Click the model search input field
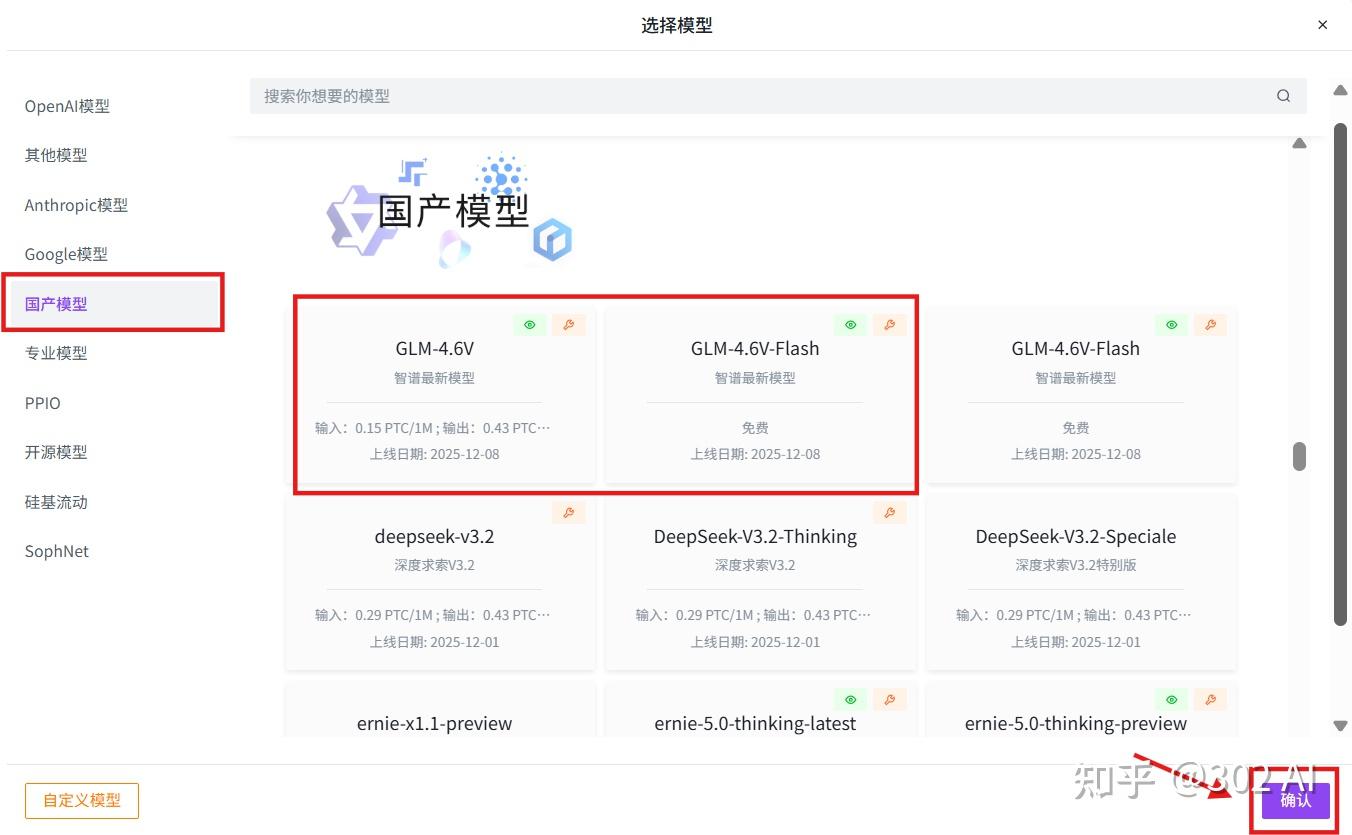 700,95
